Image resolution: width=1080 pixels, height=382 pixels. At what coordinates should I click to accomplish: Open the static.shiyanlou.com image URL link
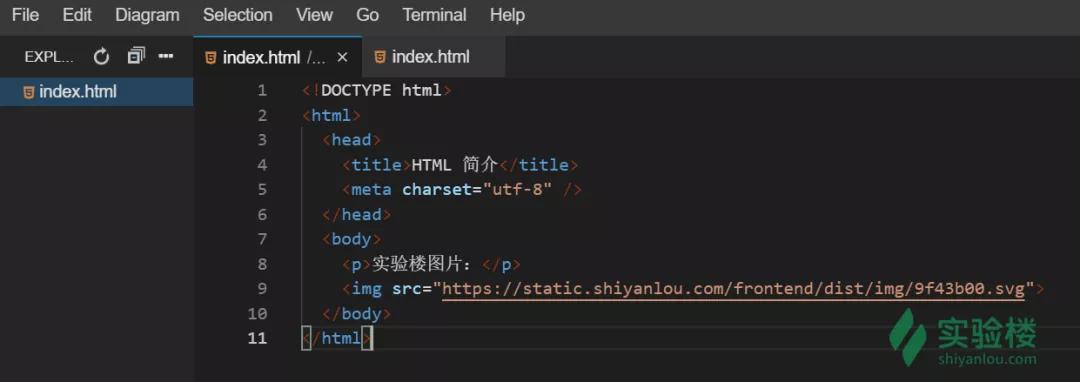click(734, 289)
